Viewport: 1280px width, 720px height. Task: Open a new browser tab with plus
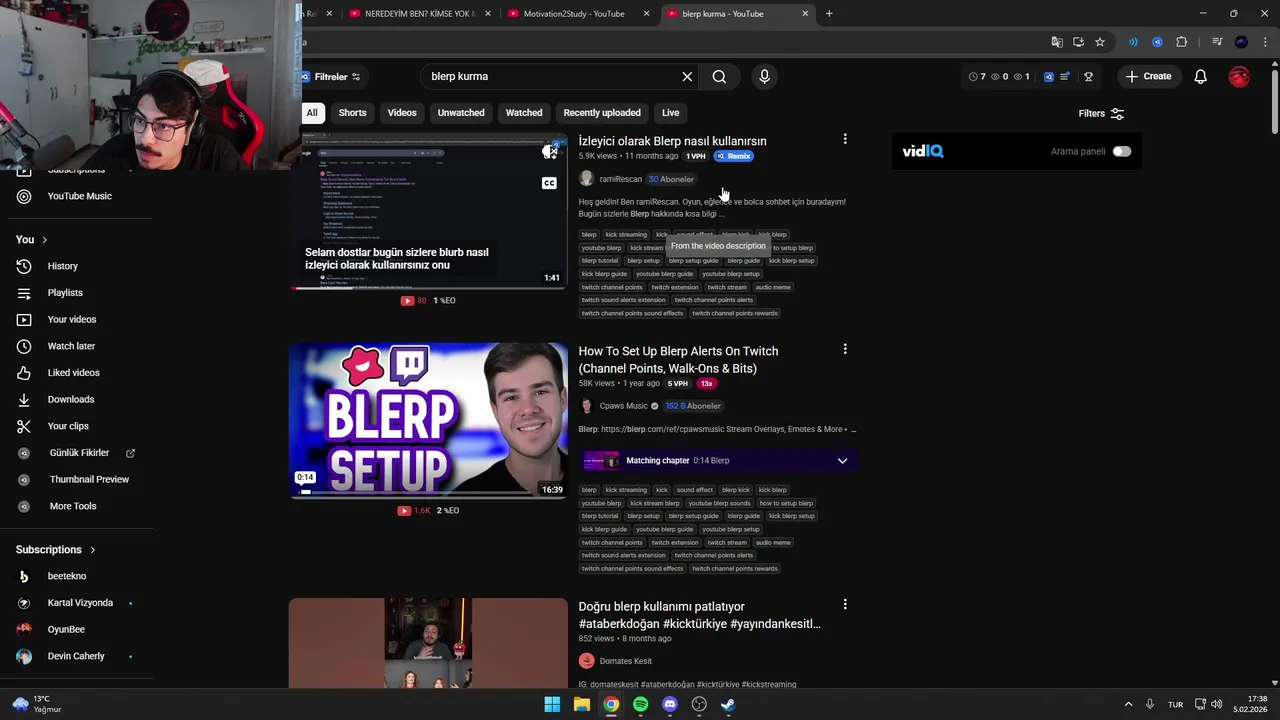tap(829, 14)
